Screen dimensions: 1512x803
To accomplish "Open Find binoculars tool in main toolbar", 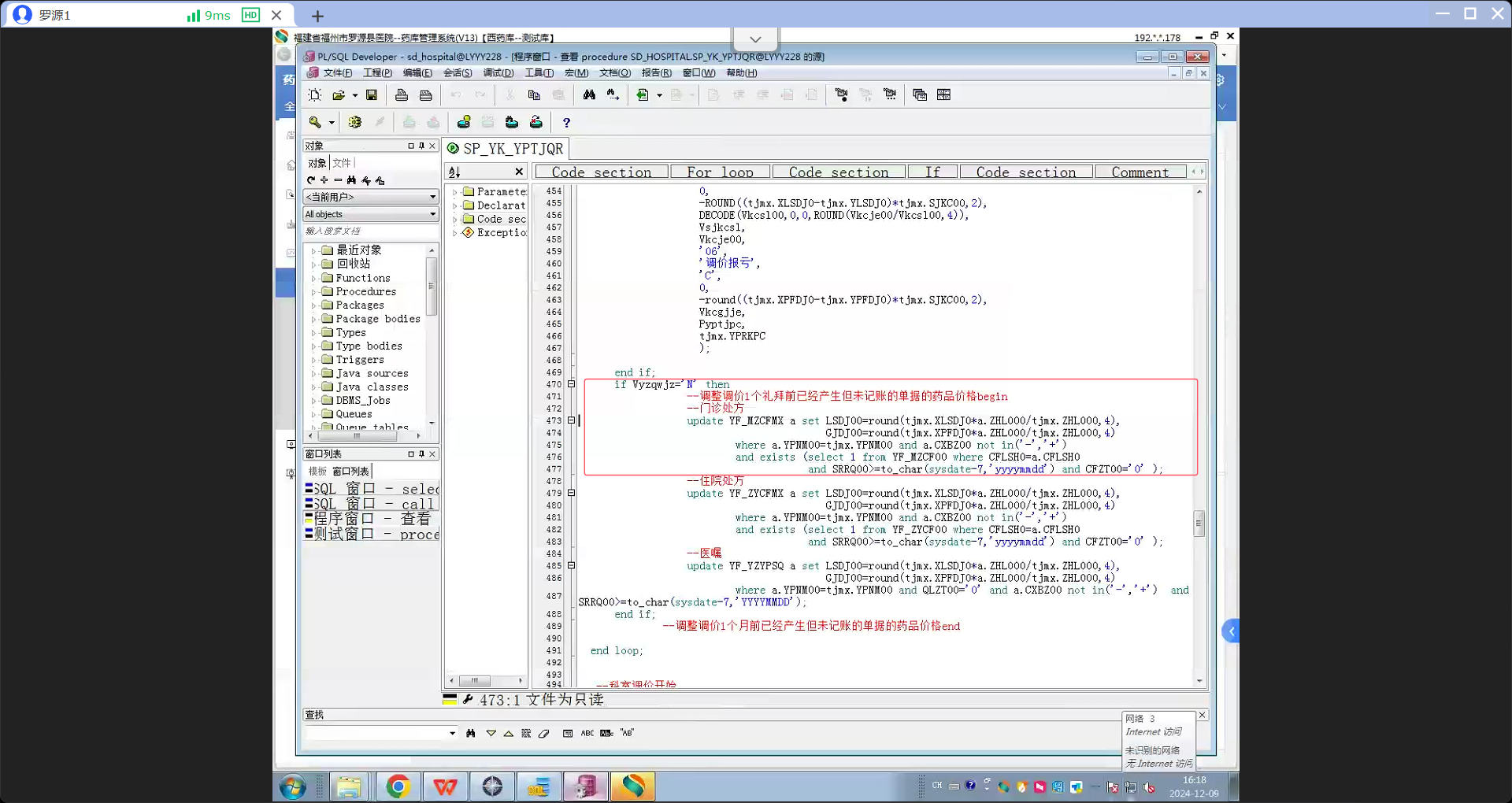I will pos(589,95).
